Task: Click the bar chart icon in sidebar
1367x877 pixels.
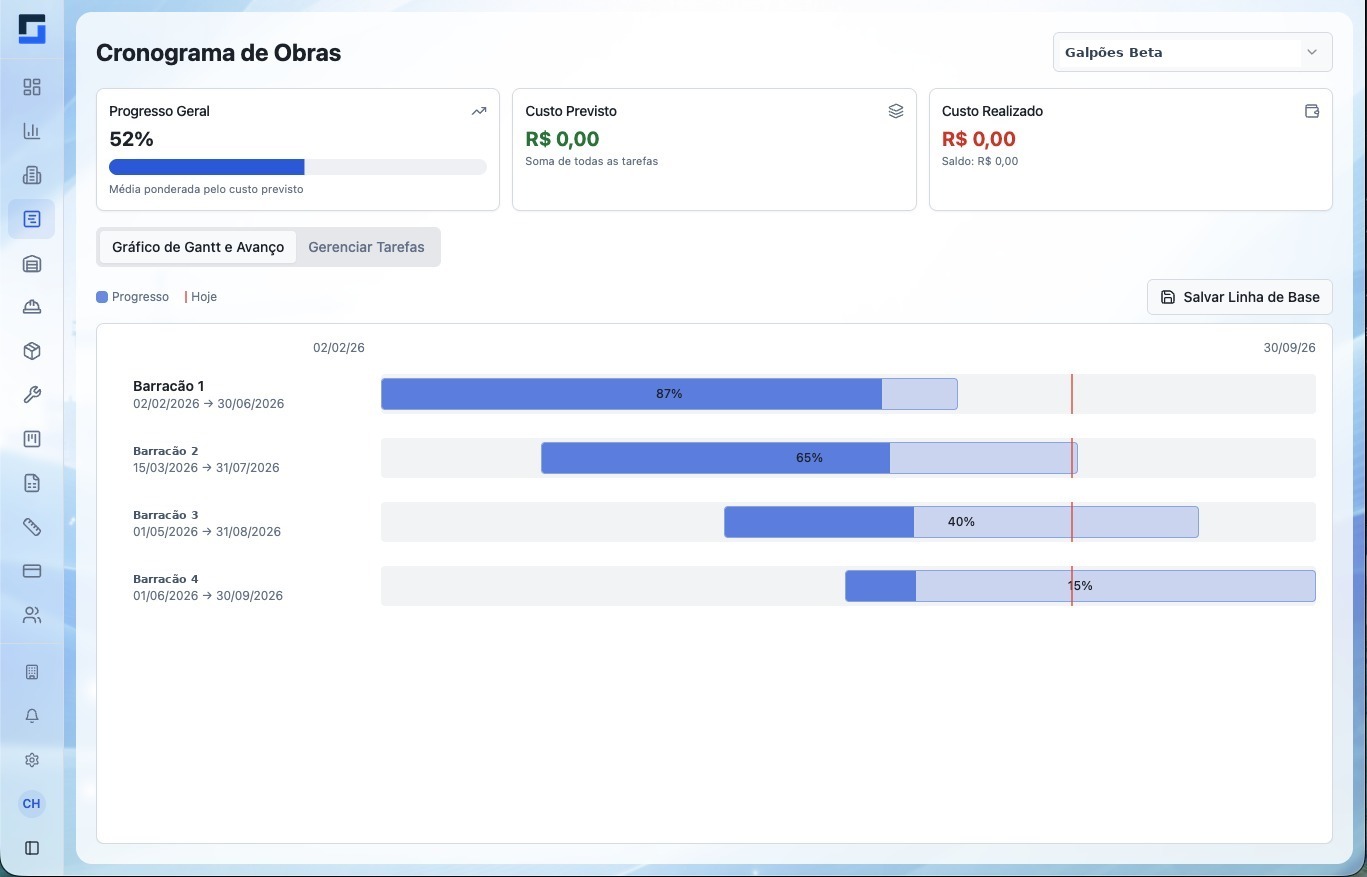Action: pyautogui.click(x=32, y=131)
